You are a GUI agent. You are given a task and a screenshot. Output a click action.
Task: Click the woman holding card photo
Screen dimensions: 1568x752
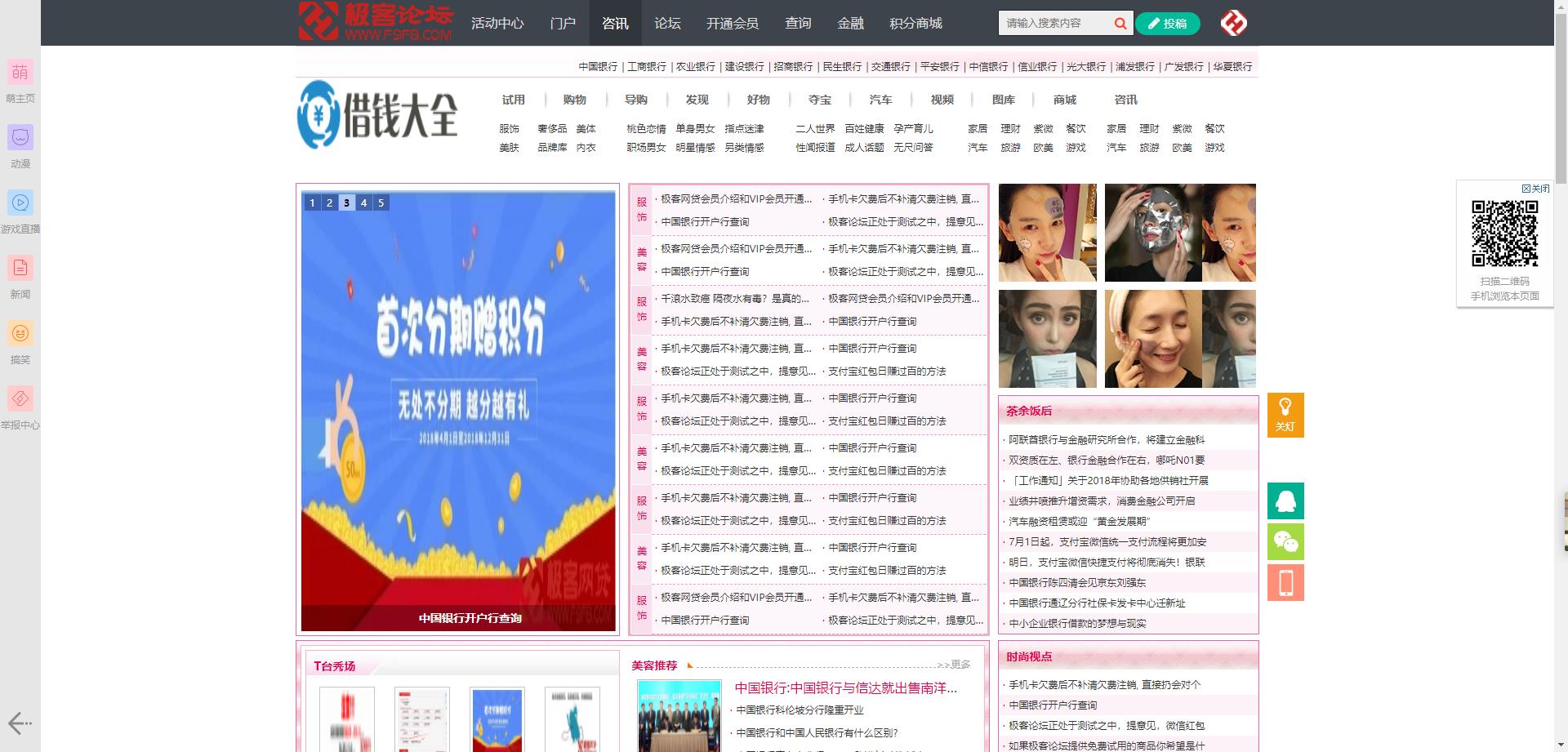click(x=1048, y=339)
